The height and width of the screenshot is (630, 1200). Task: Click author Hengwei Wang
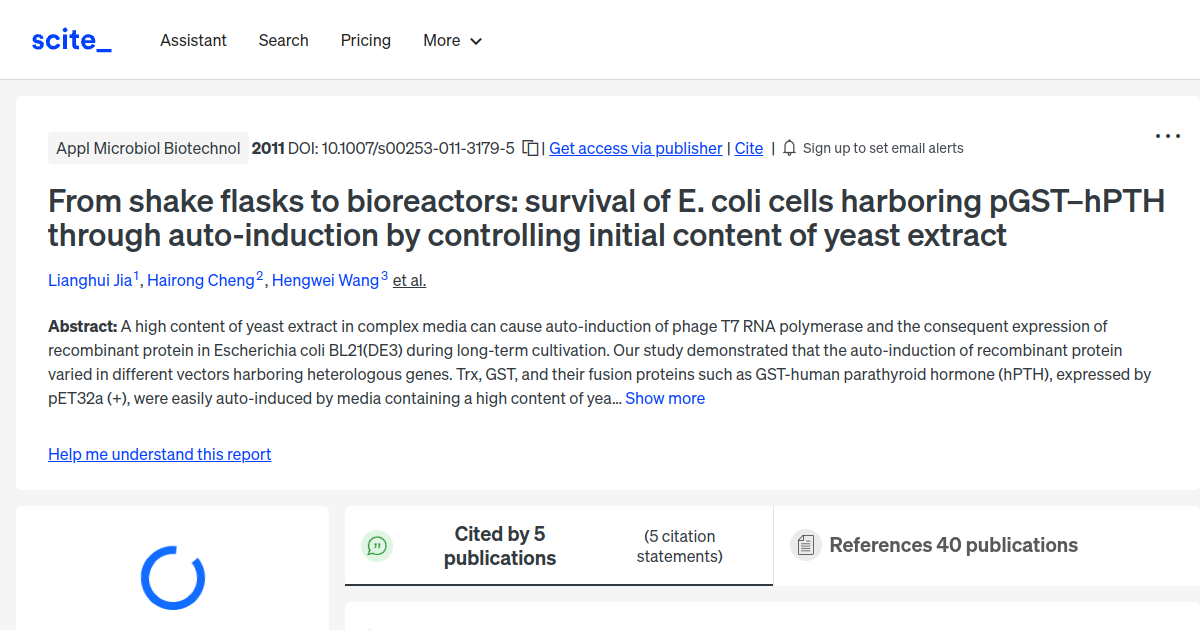pos(327,280)
